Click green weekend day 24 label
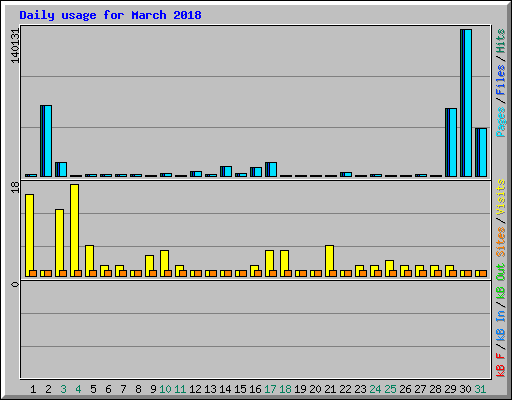 pyautogui.click(x=375, y=389)
